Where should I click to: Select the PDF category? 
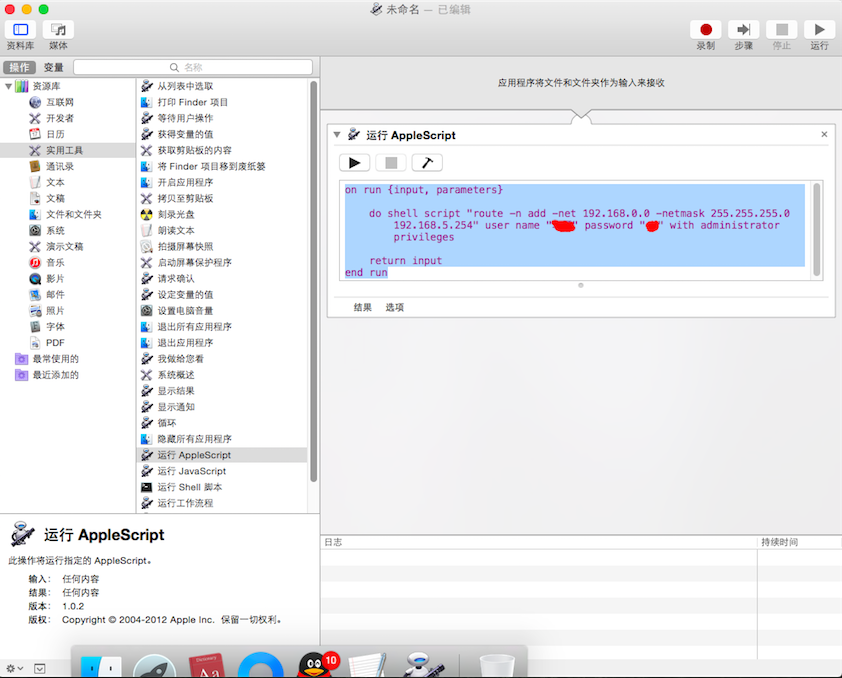(x=67, y=342)
